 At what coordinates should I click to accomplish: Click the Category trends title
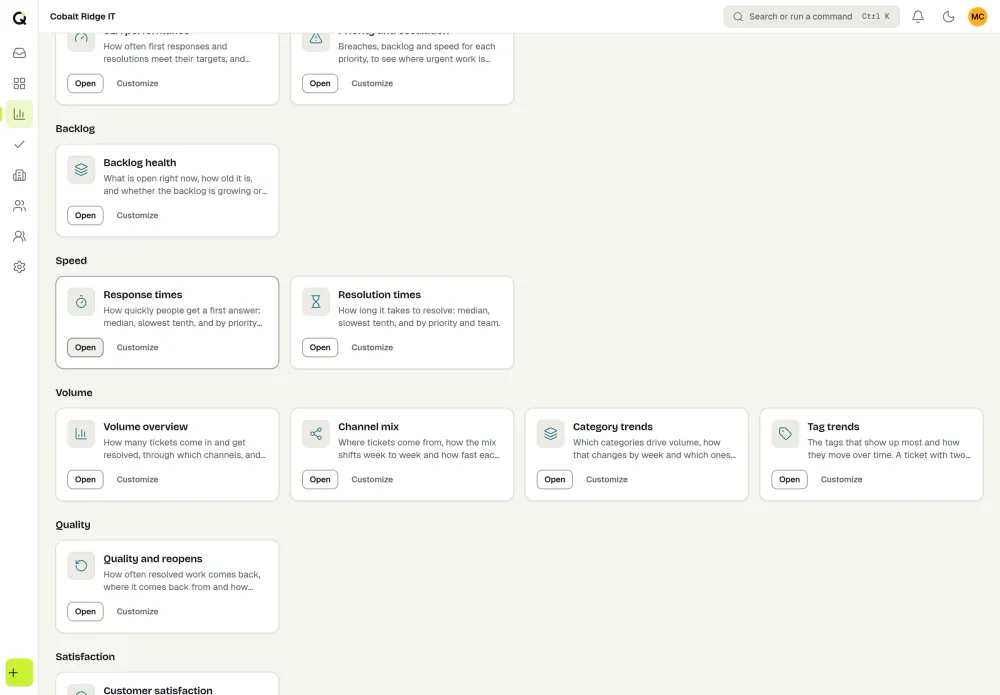[x=613, y=427]
